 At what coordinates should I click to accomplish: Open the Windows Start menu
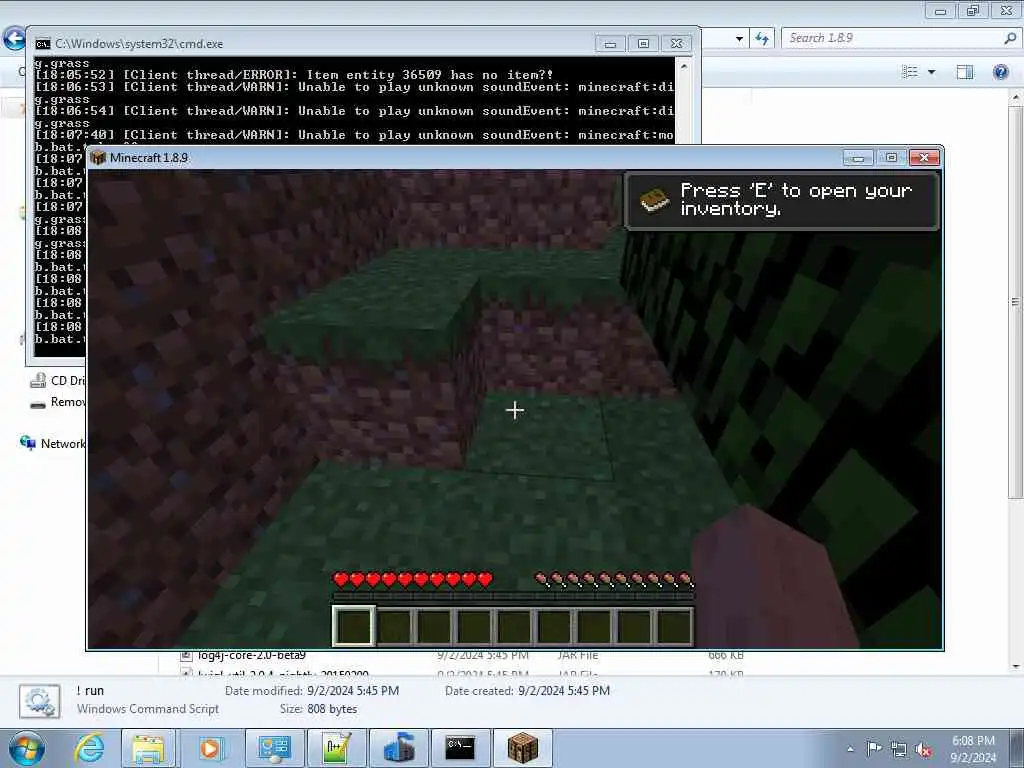27,748
